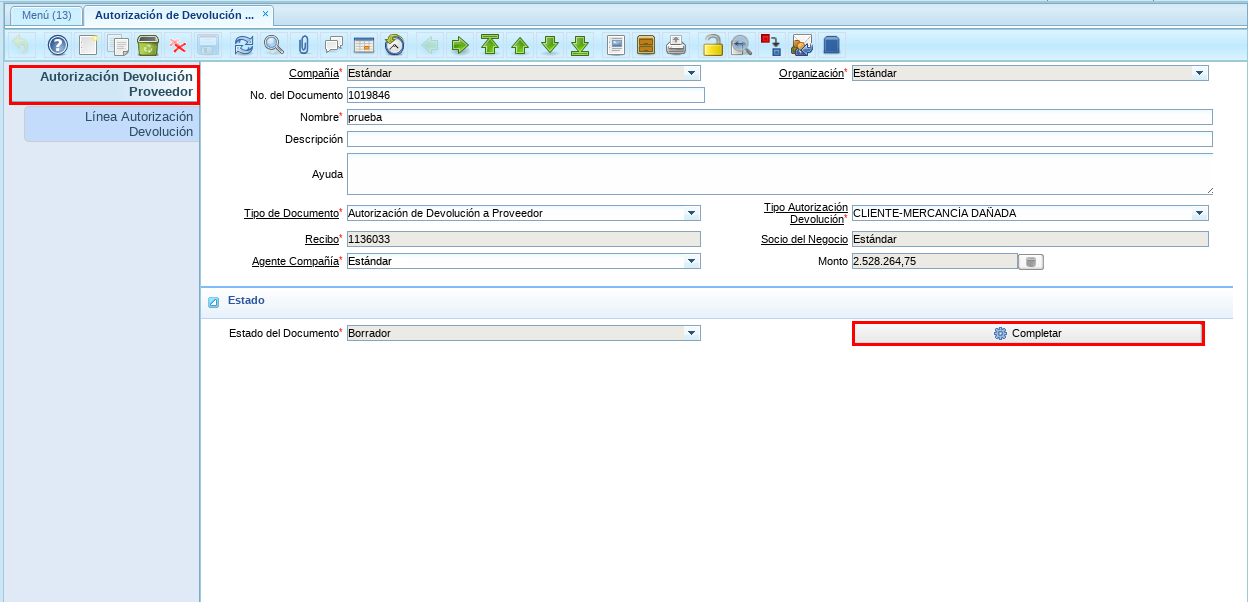Screen dimensions: 1248x602
Task: Select the Autorización de Devolución window tab
Action: click(x=174, y=15)
